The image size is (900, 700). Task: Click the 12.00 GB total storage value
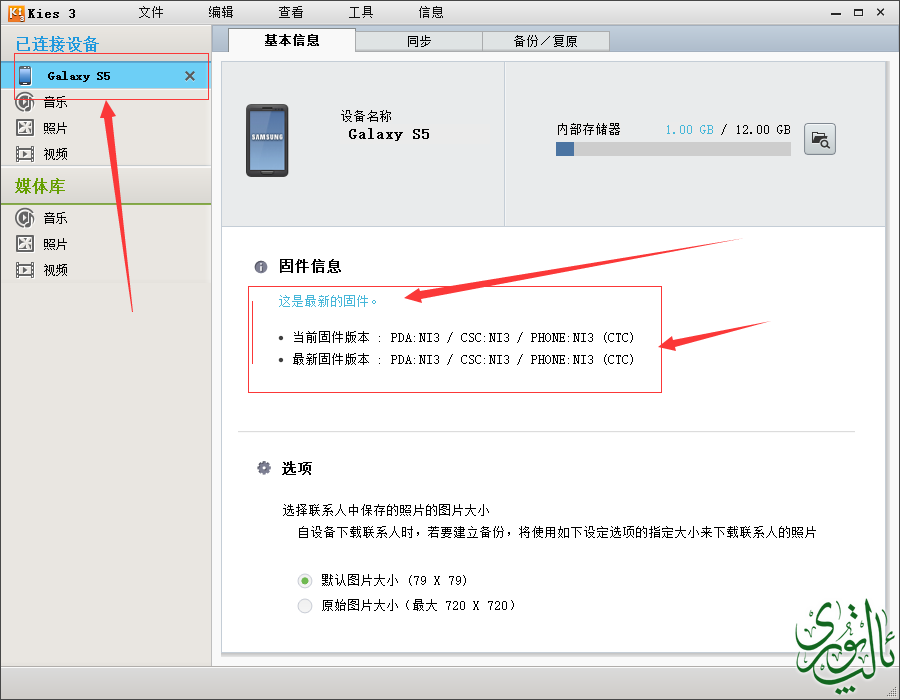763,130
